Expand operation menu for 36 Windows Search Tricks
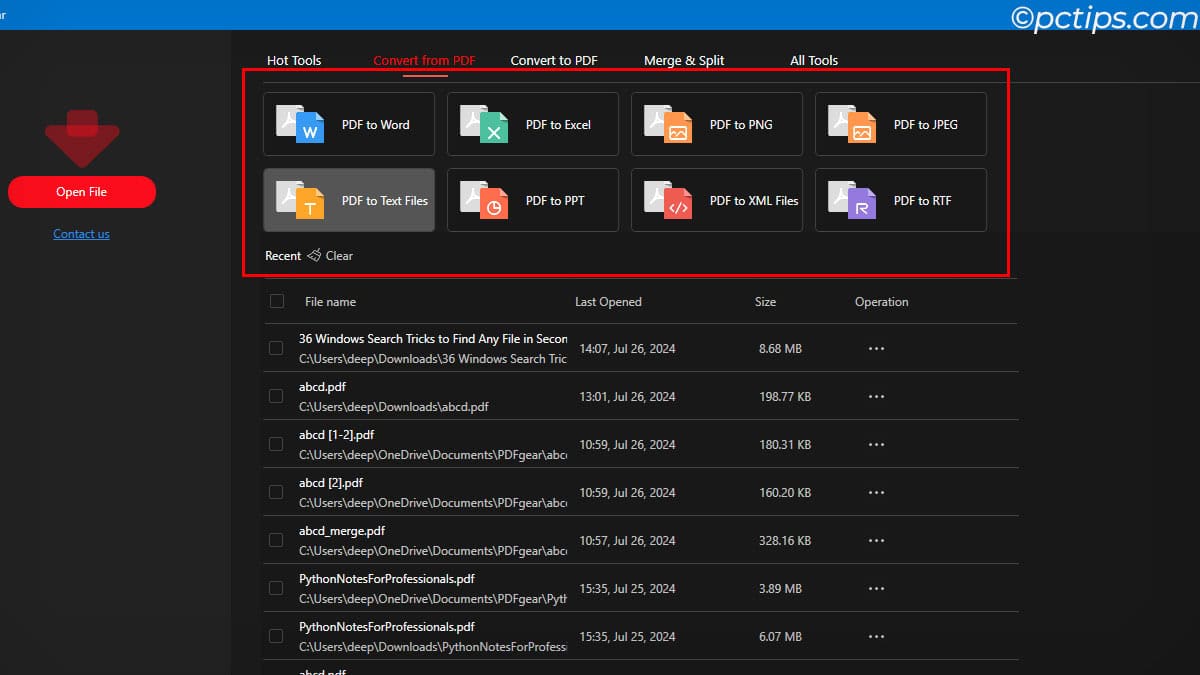 coord(877,349)
